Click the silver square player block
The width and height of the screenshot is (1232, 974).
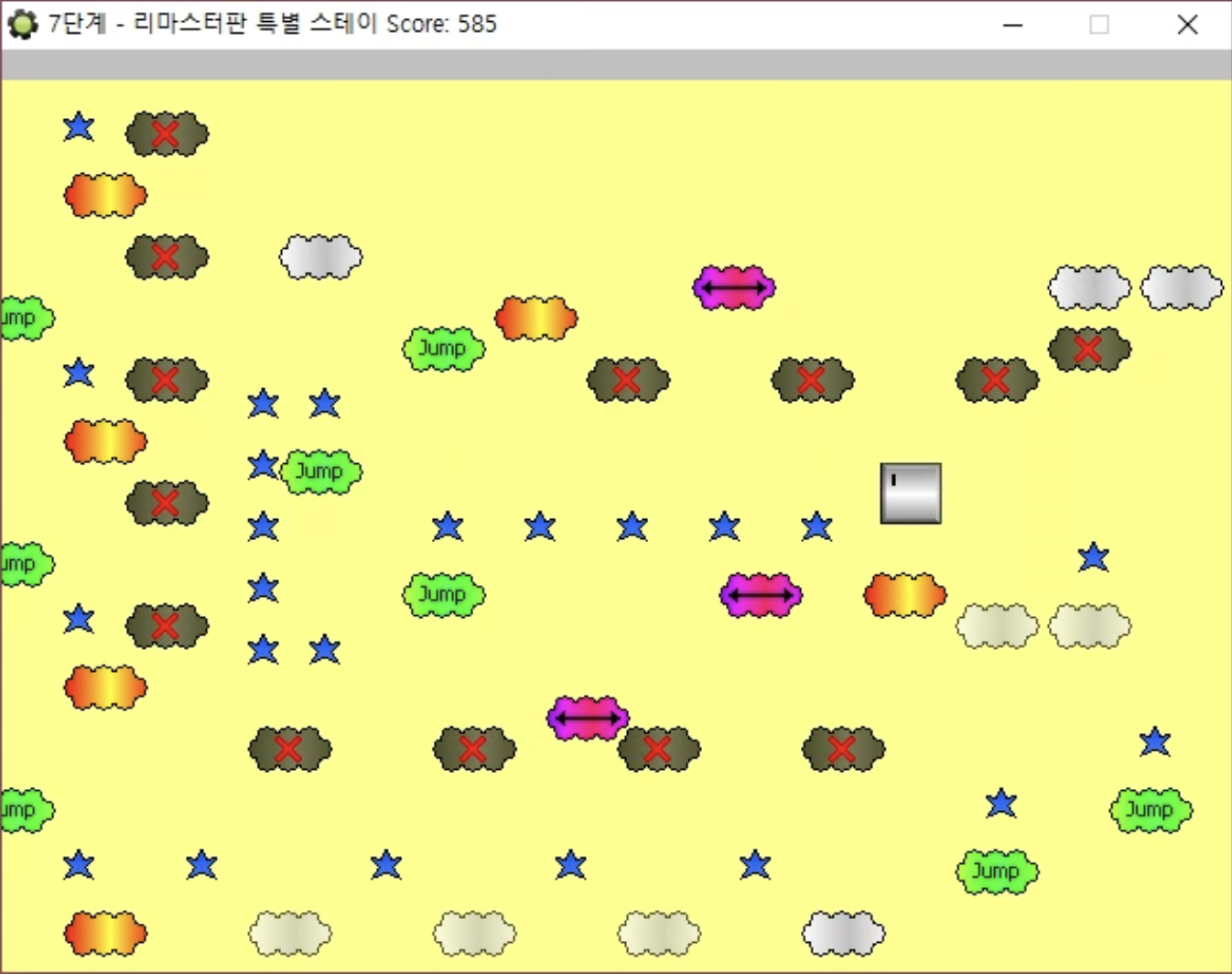911,493
